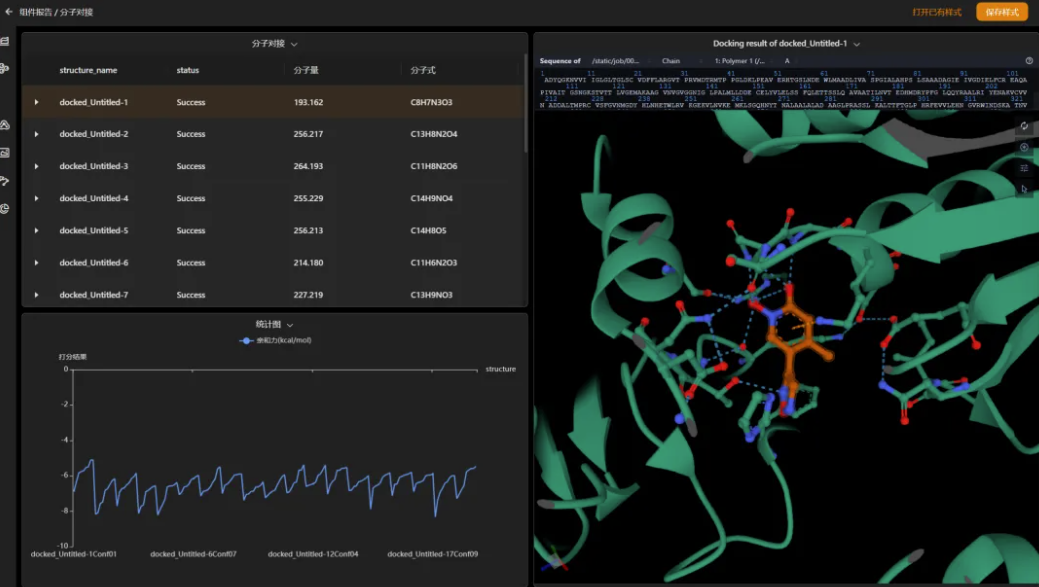
Task: Open the table view icon in left sidebar
Action: (x=5, y=41)
